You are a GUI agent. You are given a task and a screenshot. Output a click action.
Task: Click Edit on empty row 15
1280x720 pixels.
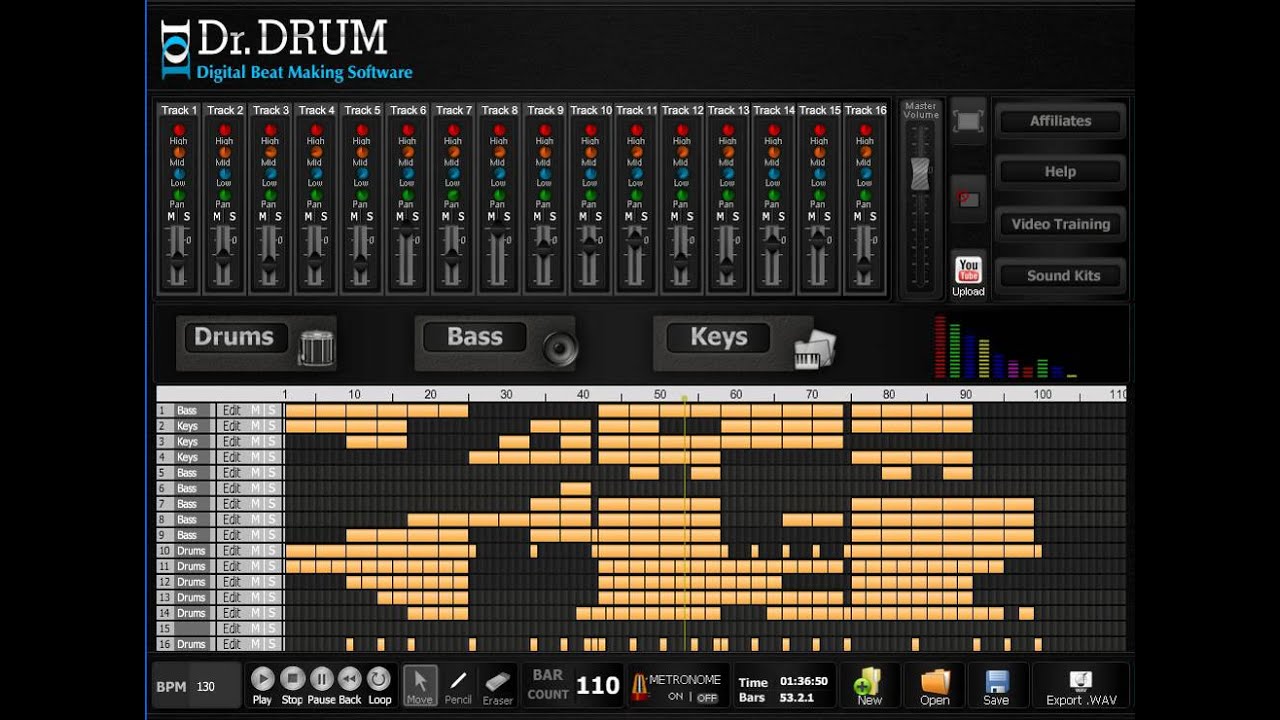click(x=232, y=629)
